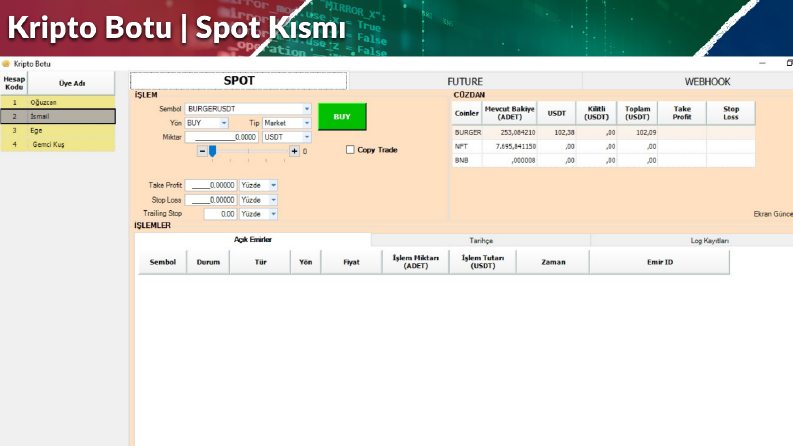The image size is (793, 446).
Task: Select the İsmail account row
Action: click(58, 116)
